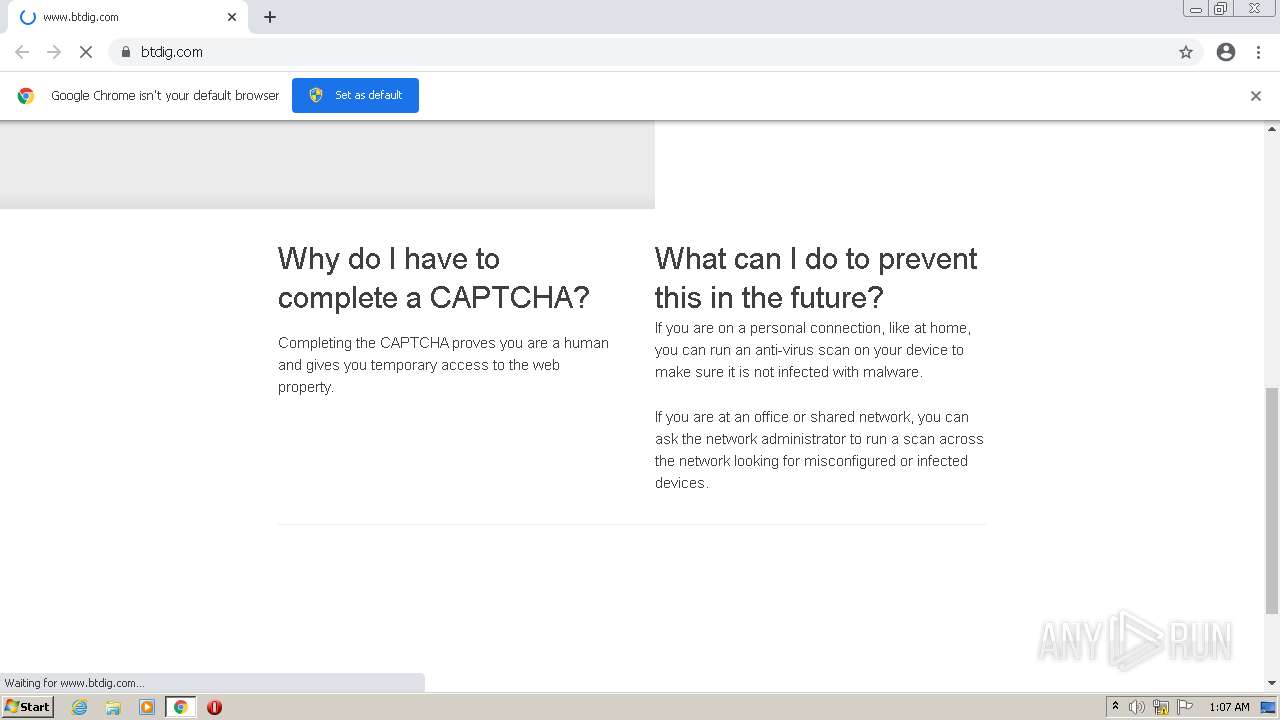Click the heading 'Why do I have to complete a CAPTCHA?'

(x=434, y=278)
